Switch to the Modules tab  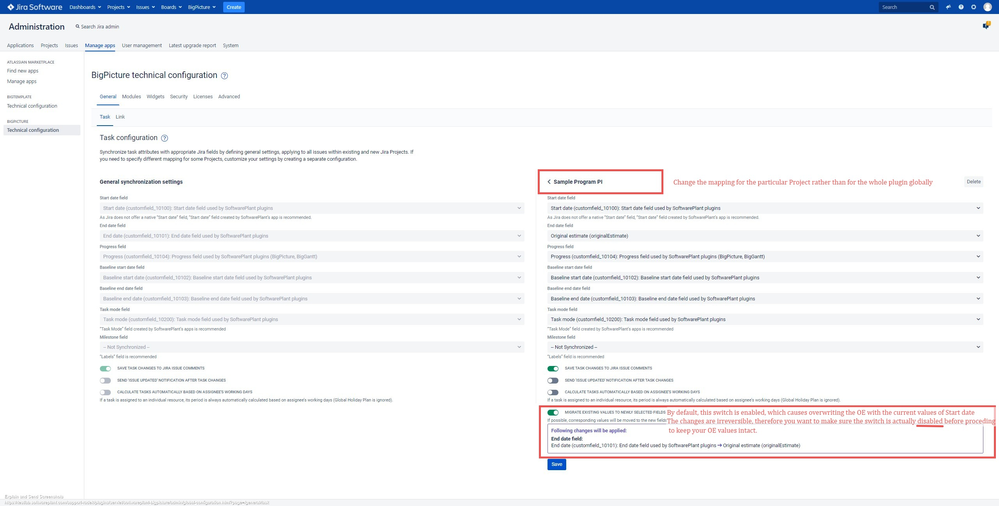131,97
